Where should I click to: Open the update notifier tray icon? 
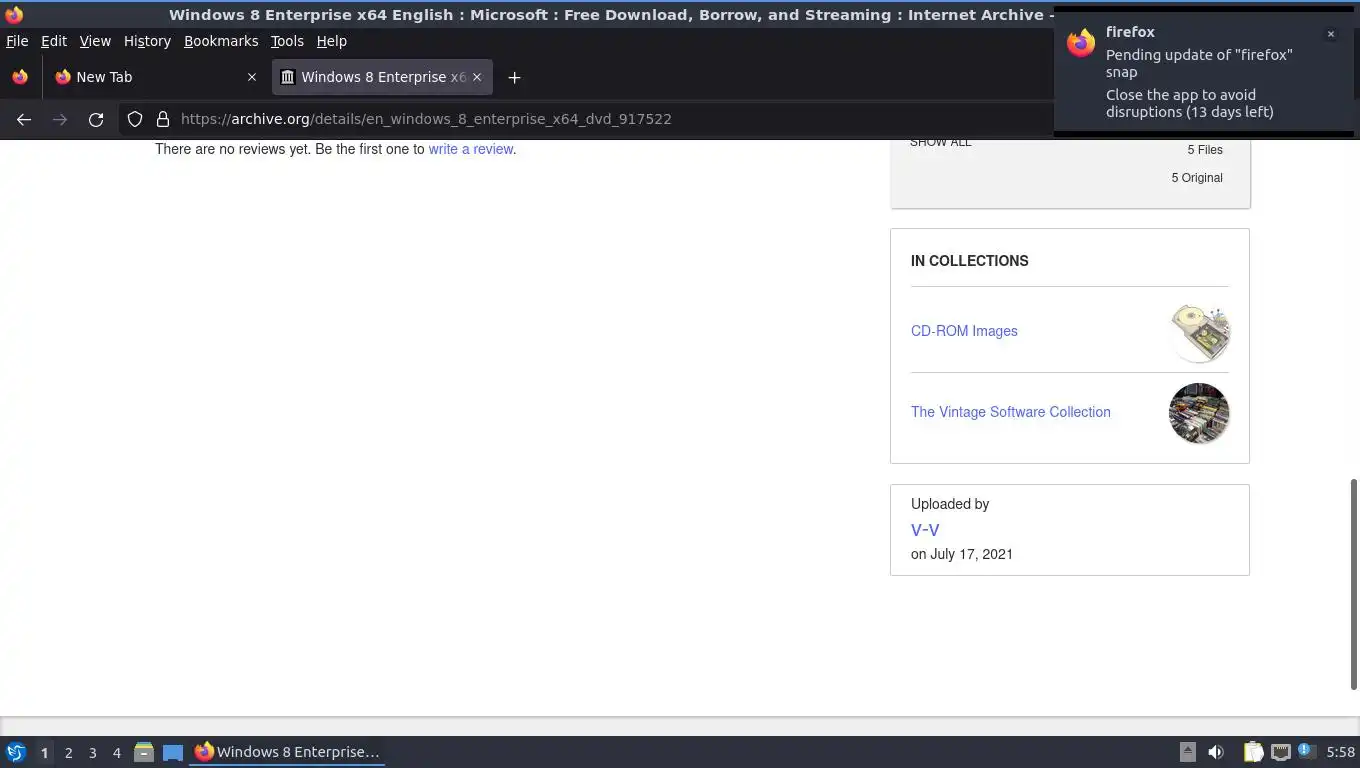coord(1305,751)
